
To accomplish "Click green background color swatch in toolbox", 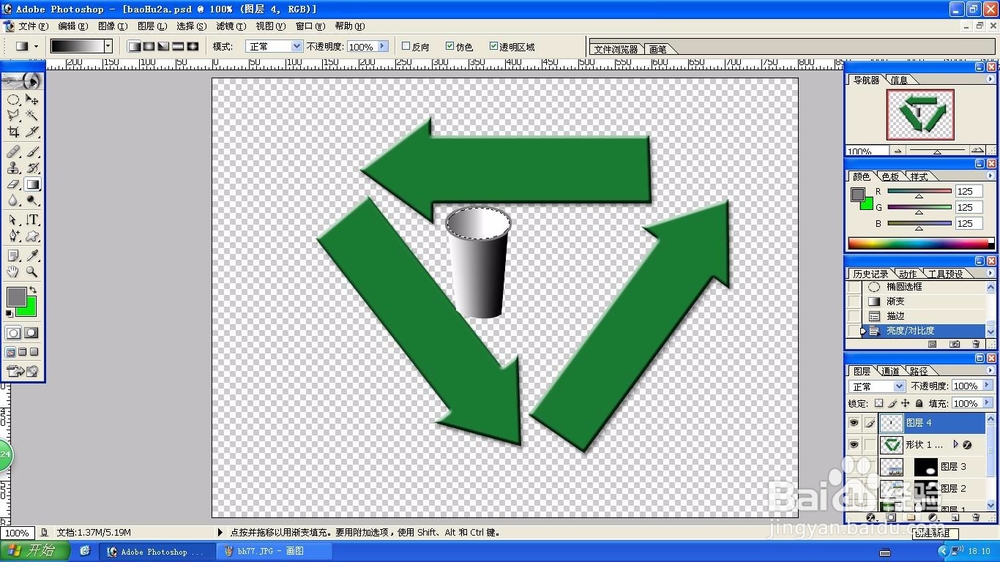I will pos(29,309).
